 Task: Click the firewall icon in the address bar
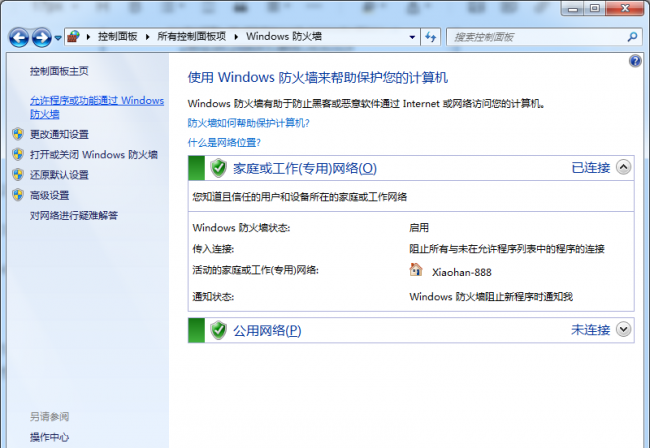pos(74,37)
